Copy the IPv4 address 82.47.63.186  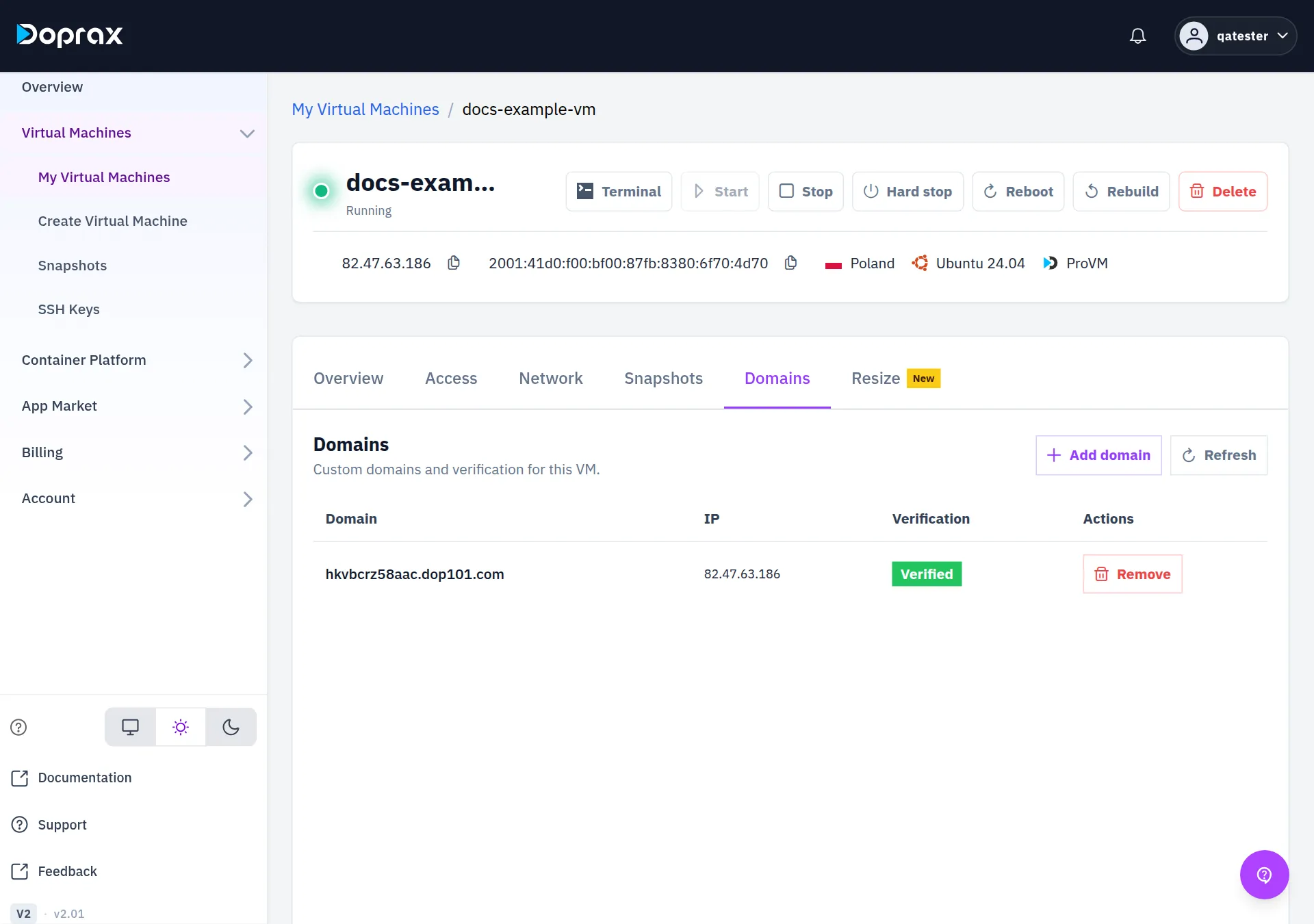tap(454, 263)
